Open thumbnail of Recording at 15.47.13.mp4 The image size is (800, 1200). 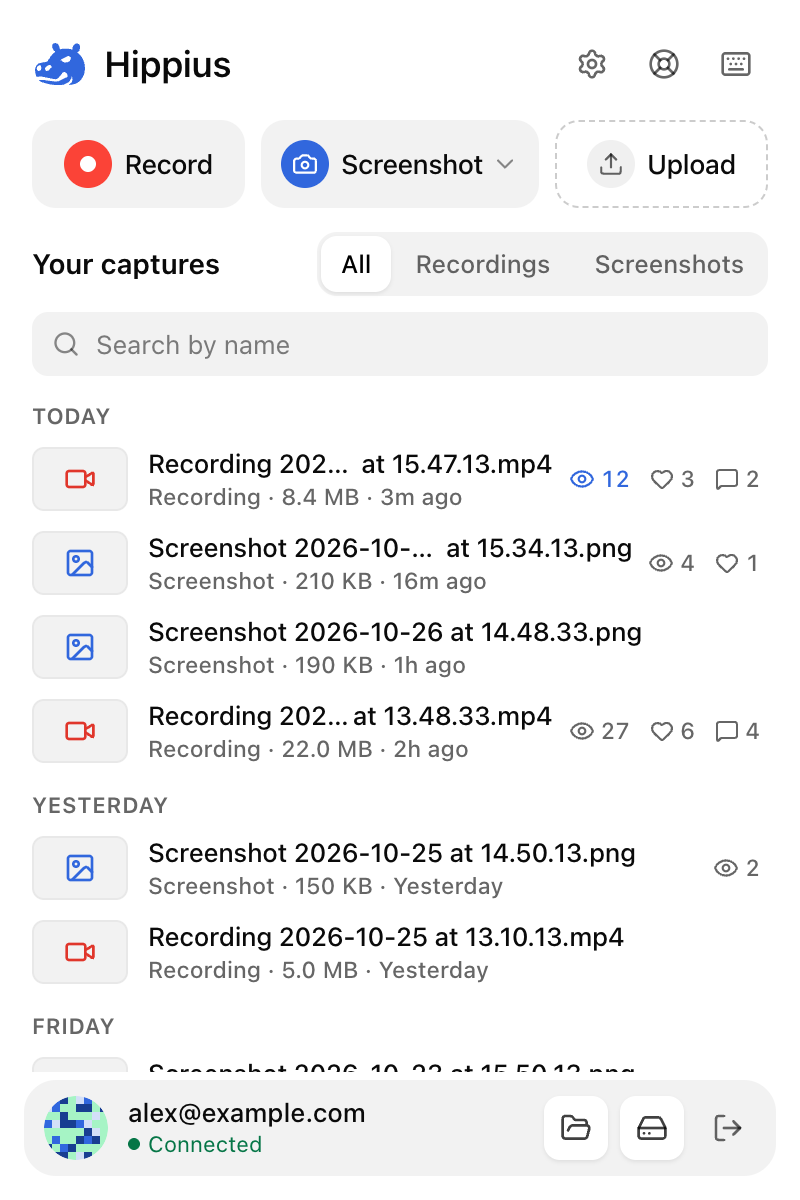80,479
